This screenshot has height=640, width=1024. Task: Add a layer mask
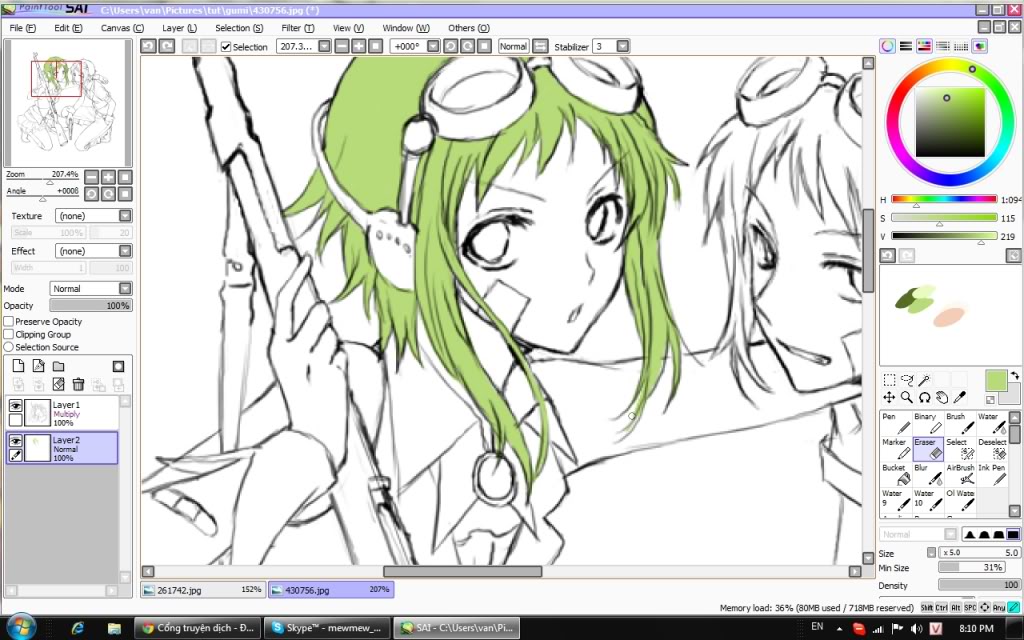[118, 366]
